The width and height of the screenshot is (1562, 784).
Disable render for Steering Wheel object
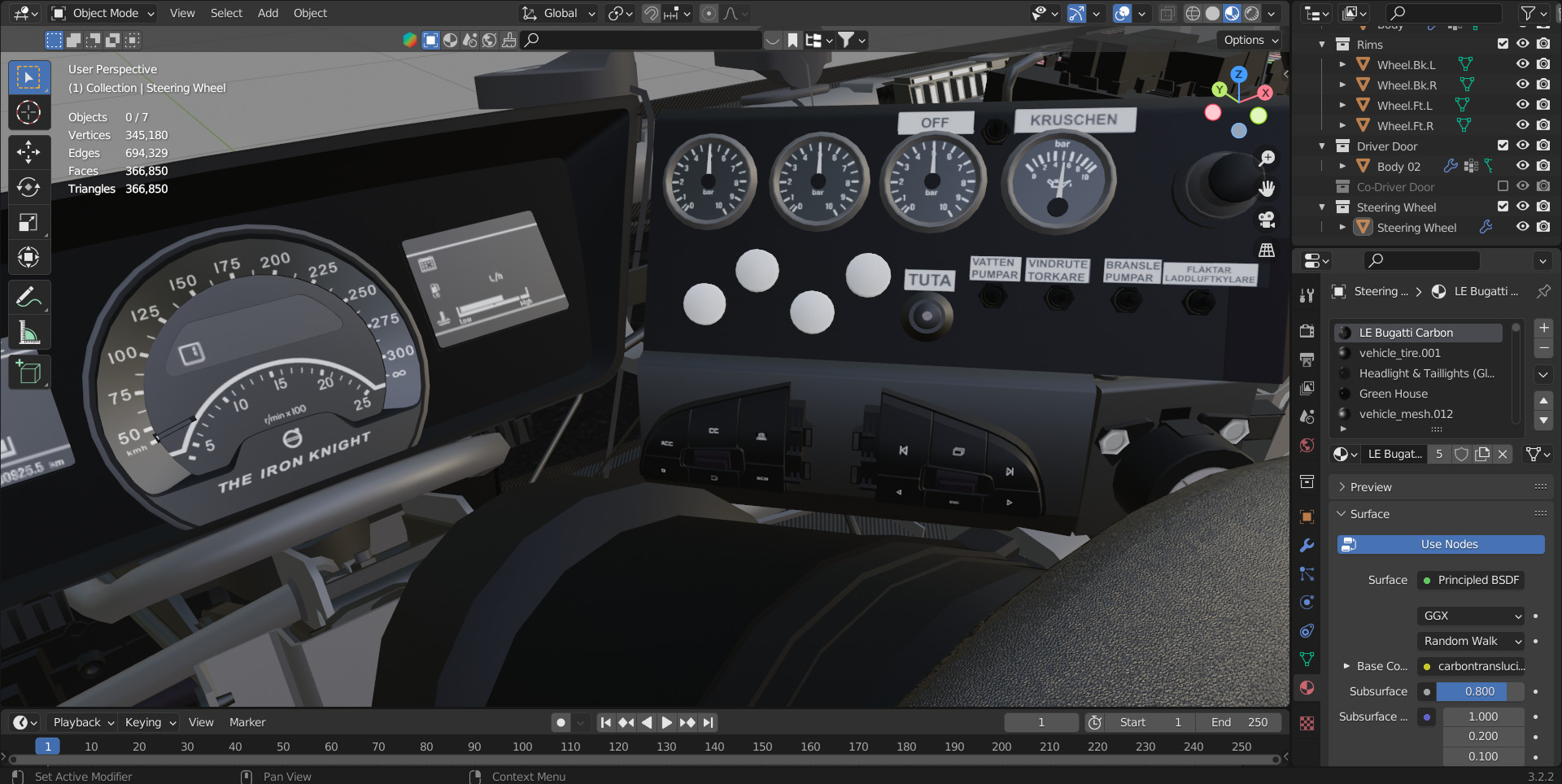pyautogui.click(x=1542, y=227)
